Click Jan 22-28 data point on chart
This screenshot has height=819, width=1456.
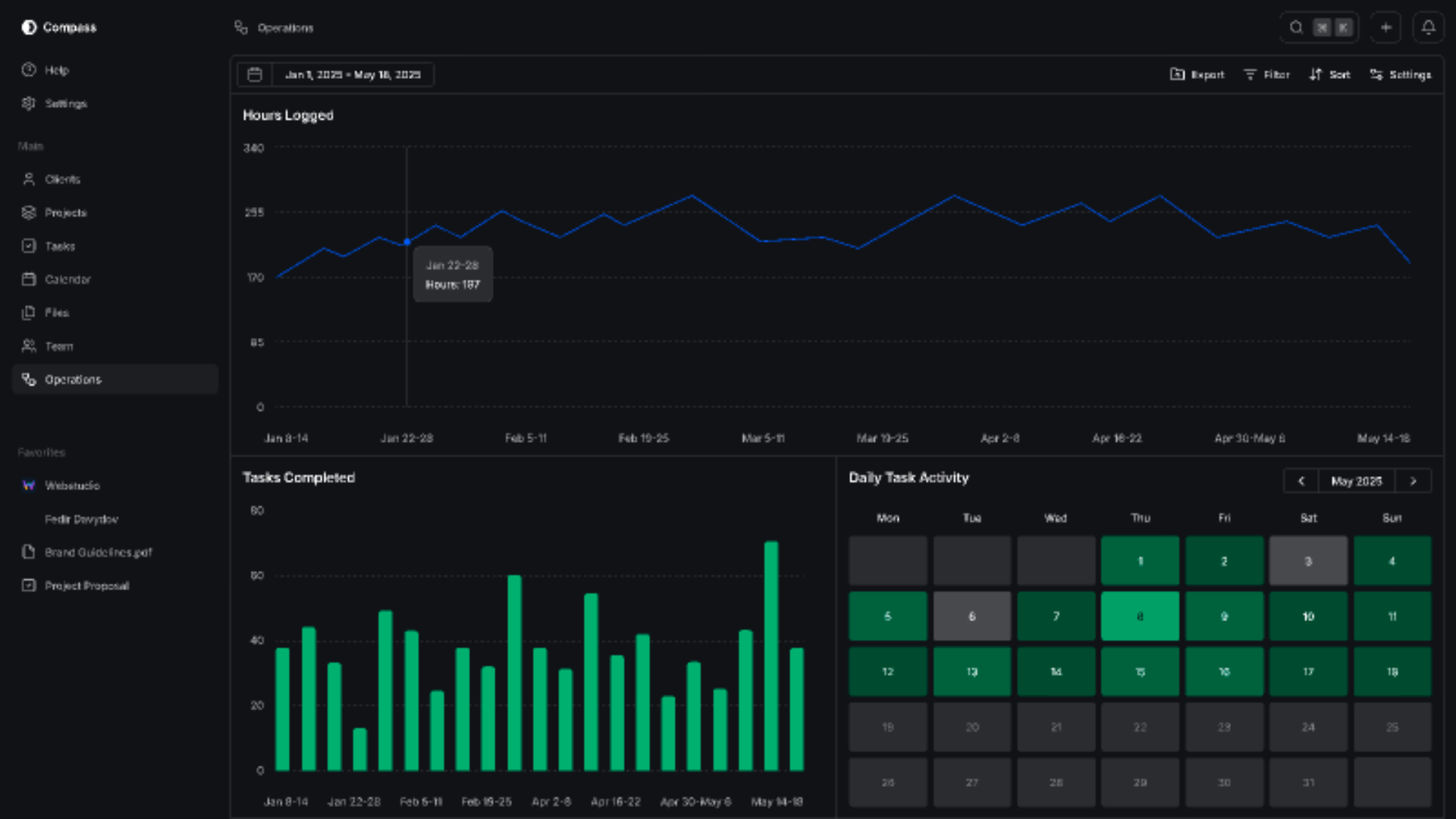click(407, 242)
